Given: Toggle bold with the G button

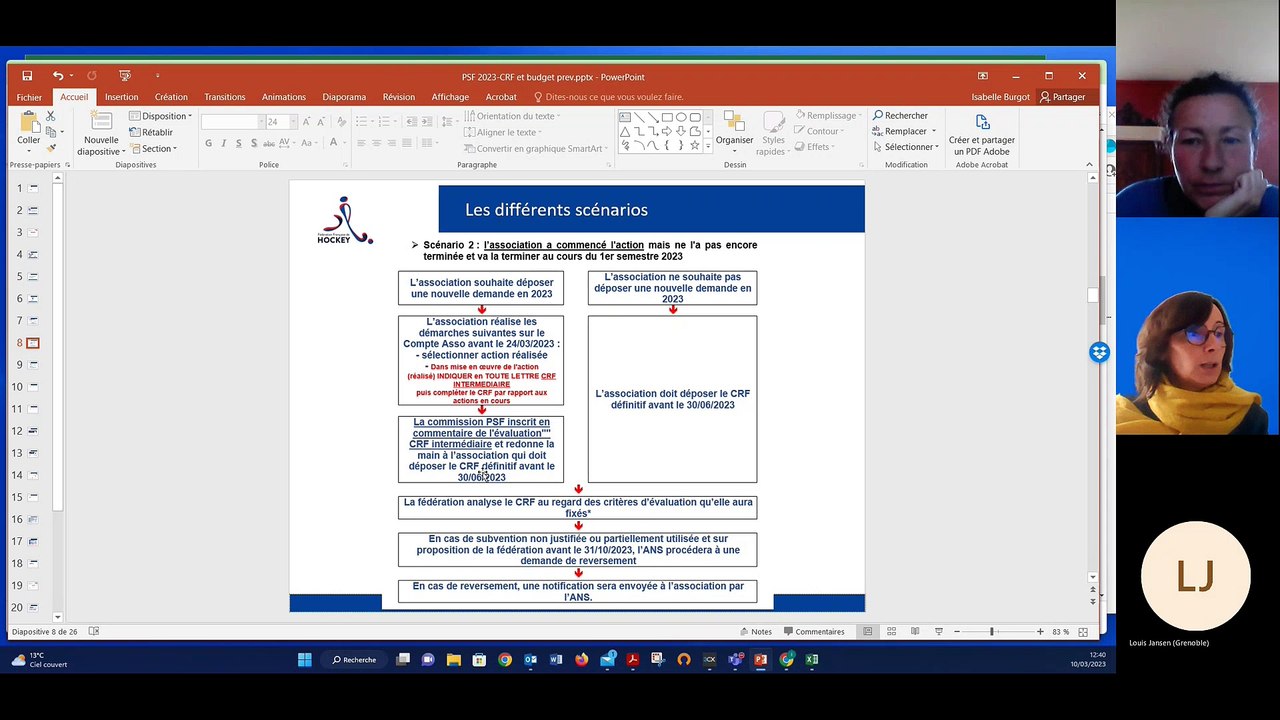Looking at the screenshot, I should point(208,144).
